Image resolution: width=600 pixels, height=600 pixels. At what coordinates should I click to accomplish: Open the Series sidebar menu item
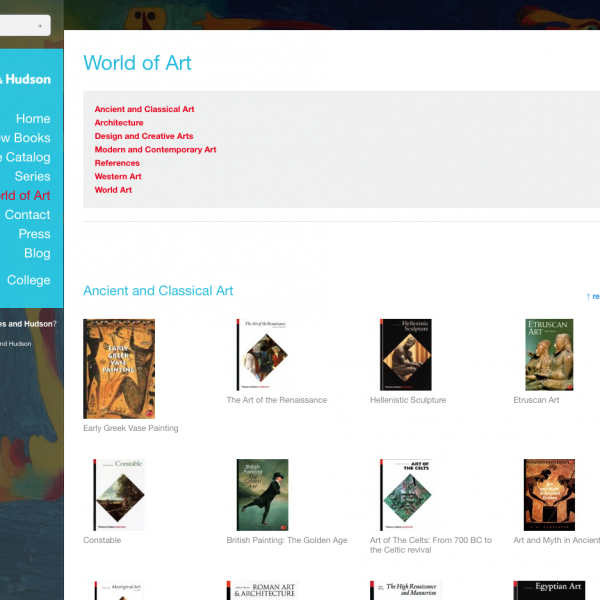[32, 176]
